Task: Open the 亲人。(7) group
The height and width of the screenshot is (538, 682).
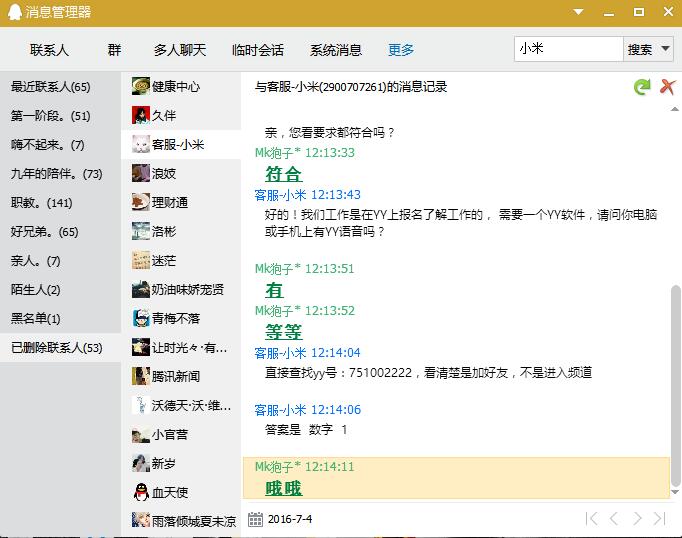Action: pyautogui.click(x=60, y=261)
